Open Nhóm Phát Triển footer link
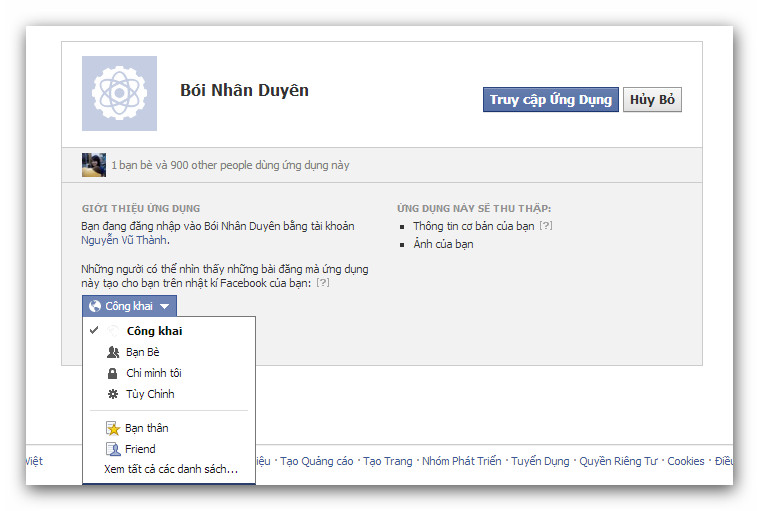The width and height of the screenshot is (759, 511). (462, 461)
